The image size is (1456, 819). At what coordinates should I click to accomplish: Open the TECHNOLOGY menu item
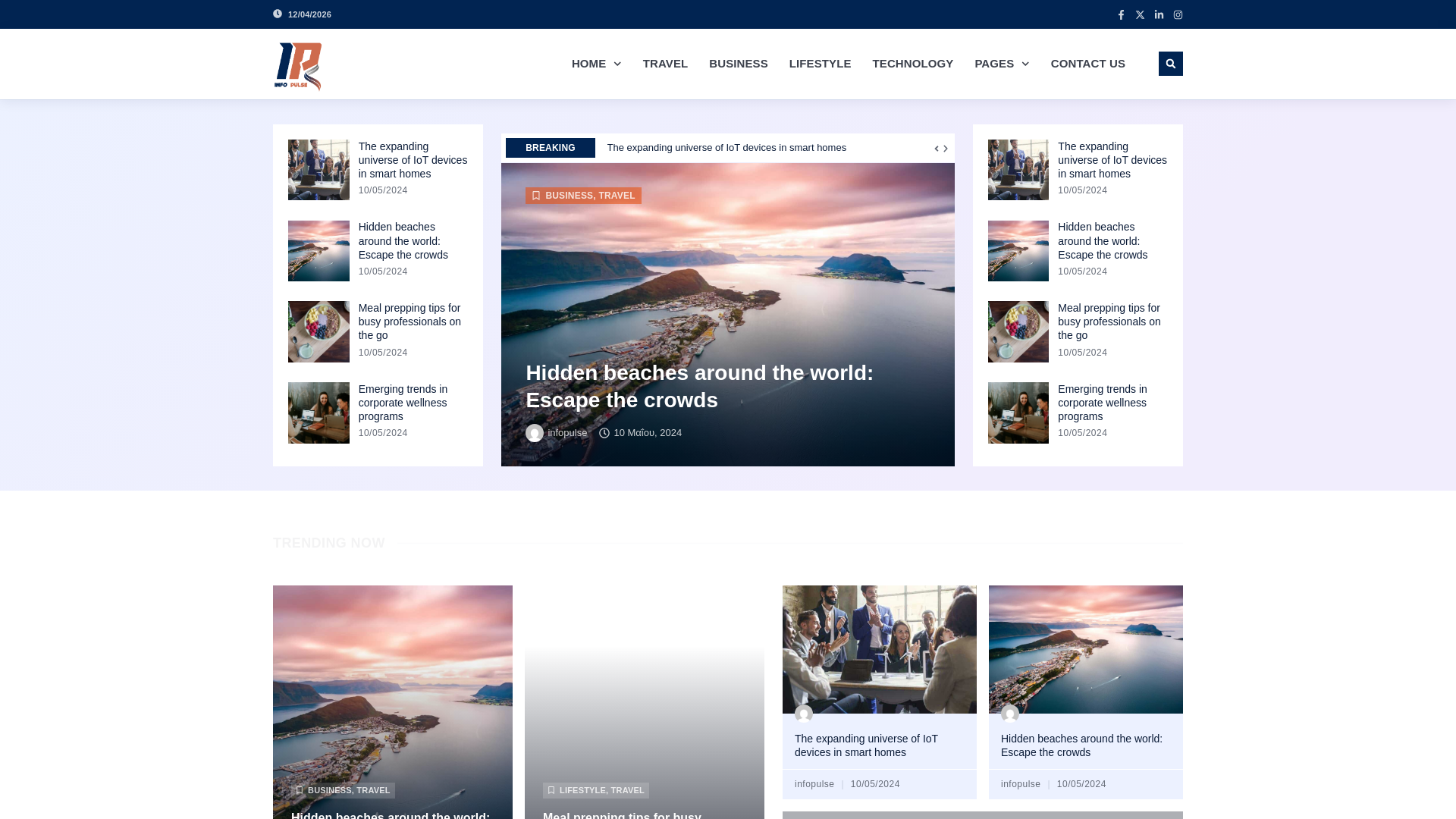point(912,64)
